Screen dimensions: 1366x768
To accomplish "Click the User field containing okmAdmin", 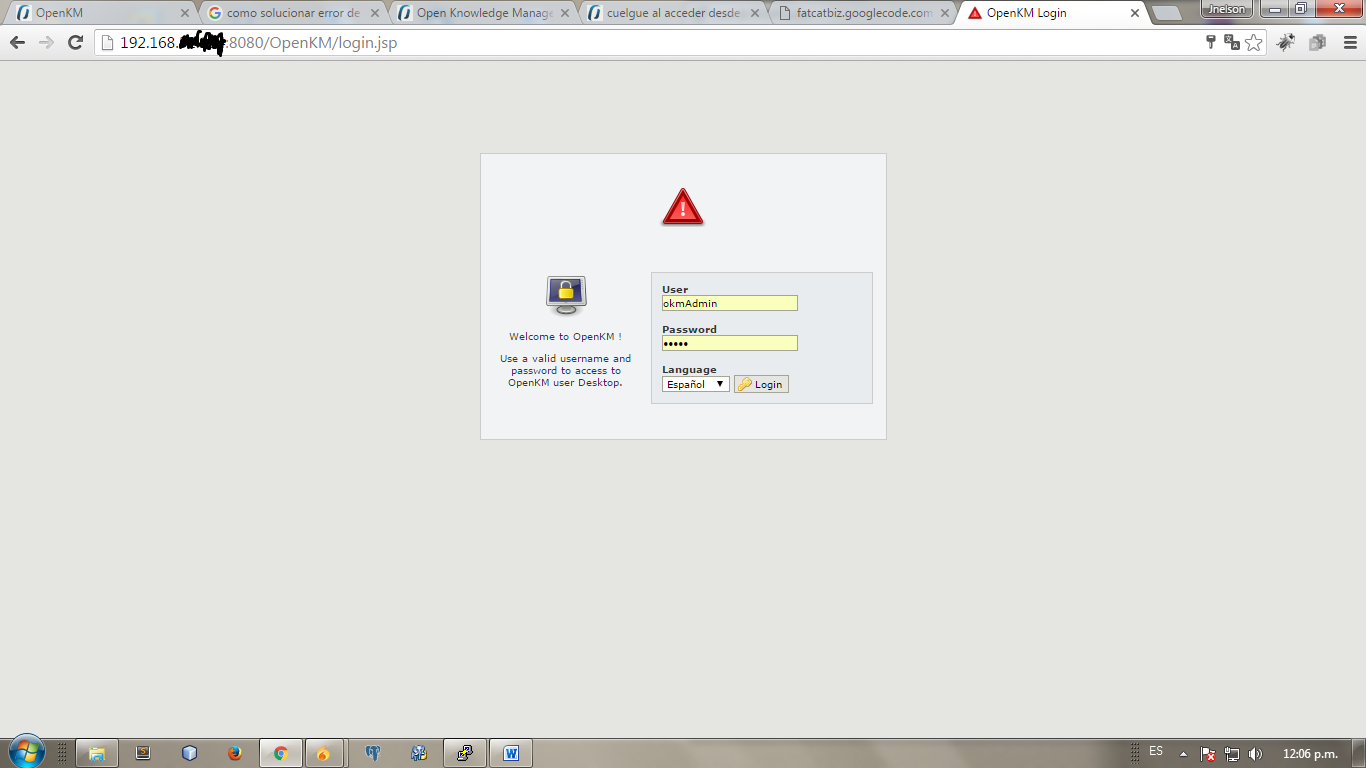I will click(x=729, y=303).
